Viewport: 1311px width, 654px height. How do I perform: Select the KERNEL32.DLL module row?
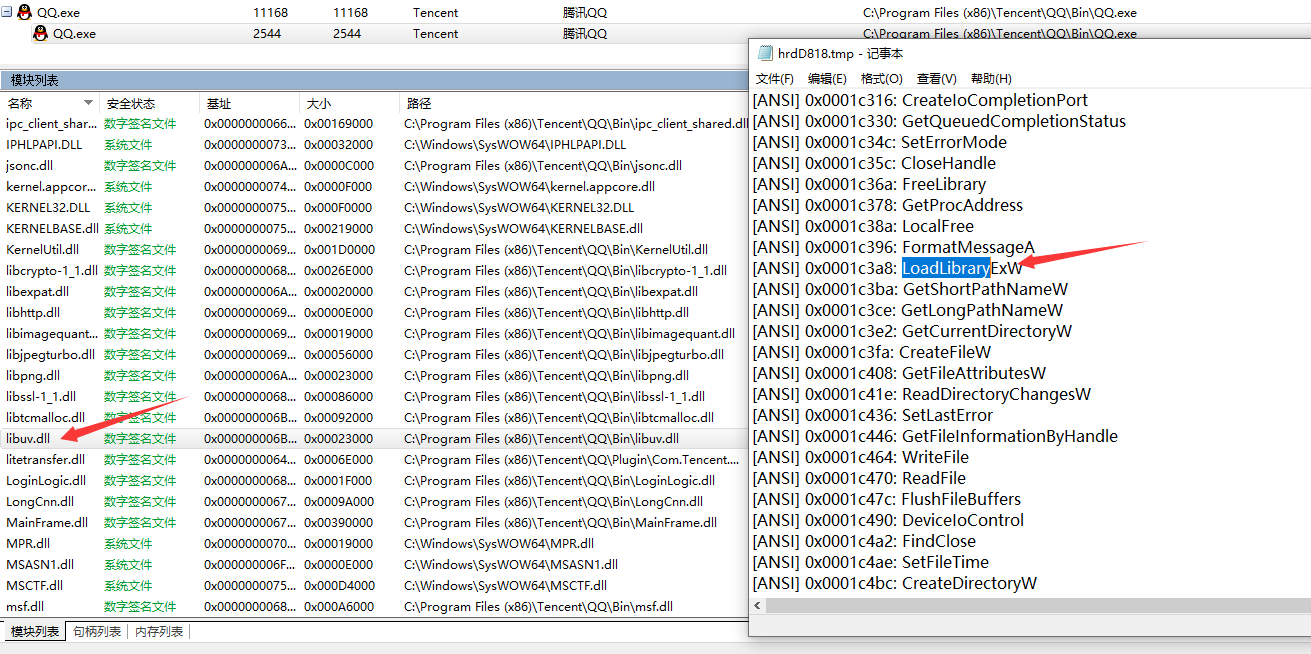pyautogui.click(x=374, y=208)
